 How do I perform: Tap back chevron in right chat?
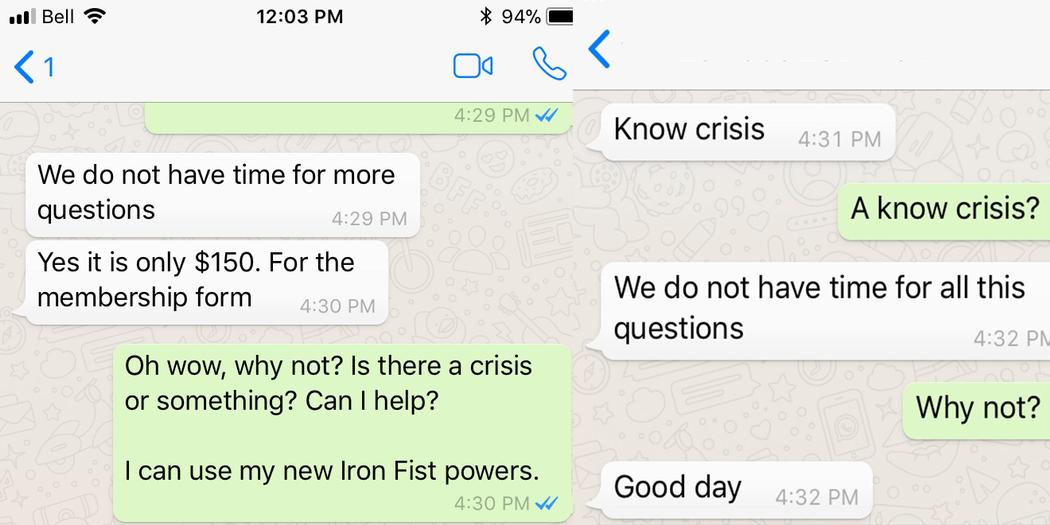[x=599, y=49]
